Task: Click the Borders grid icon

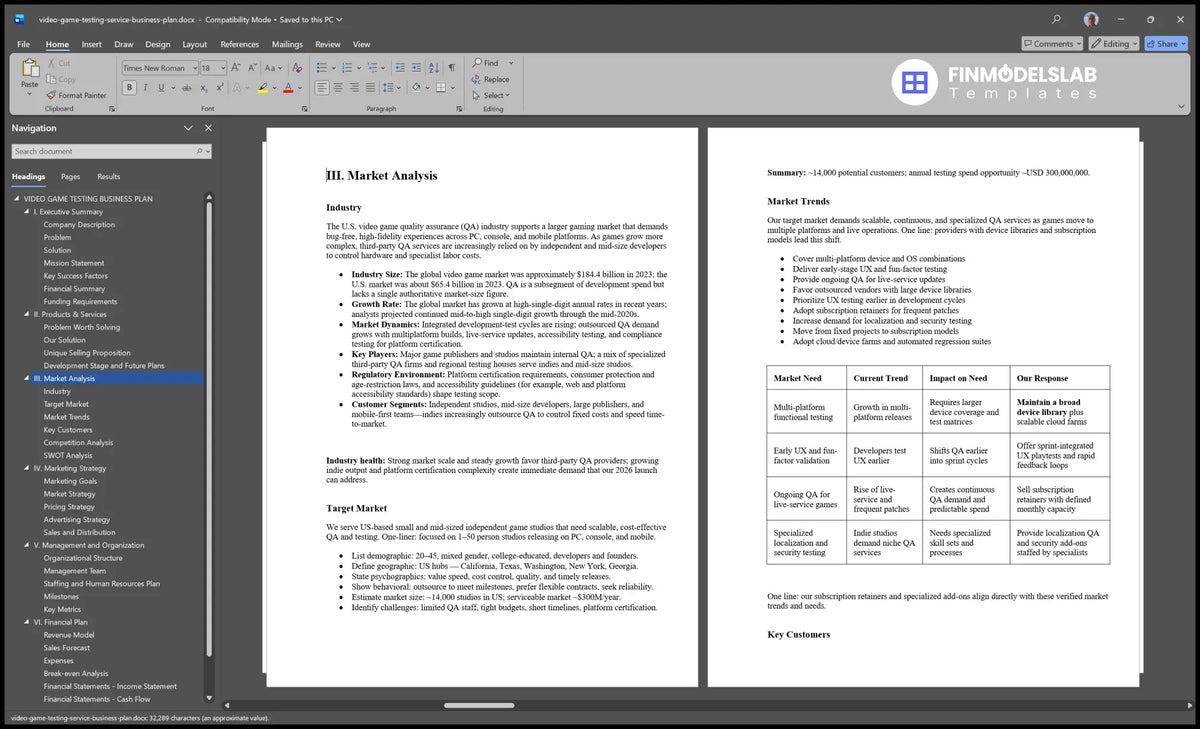Action: [441, 88]
